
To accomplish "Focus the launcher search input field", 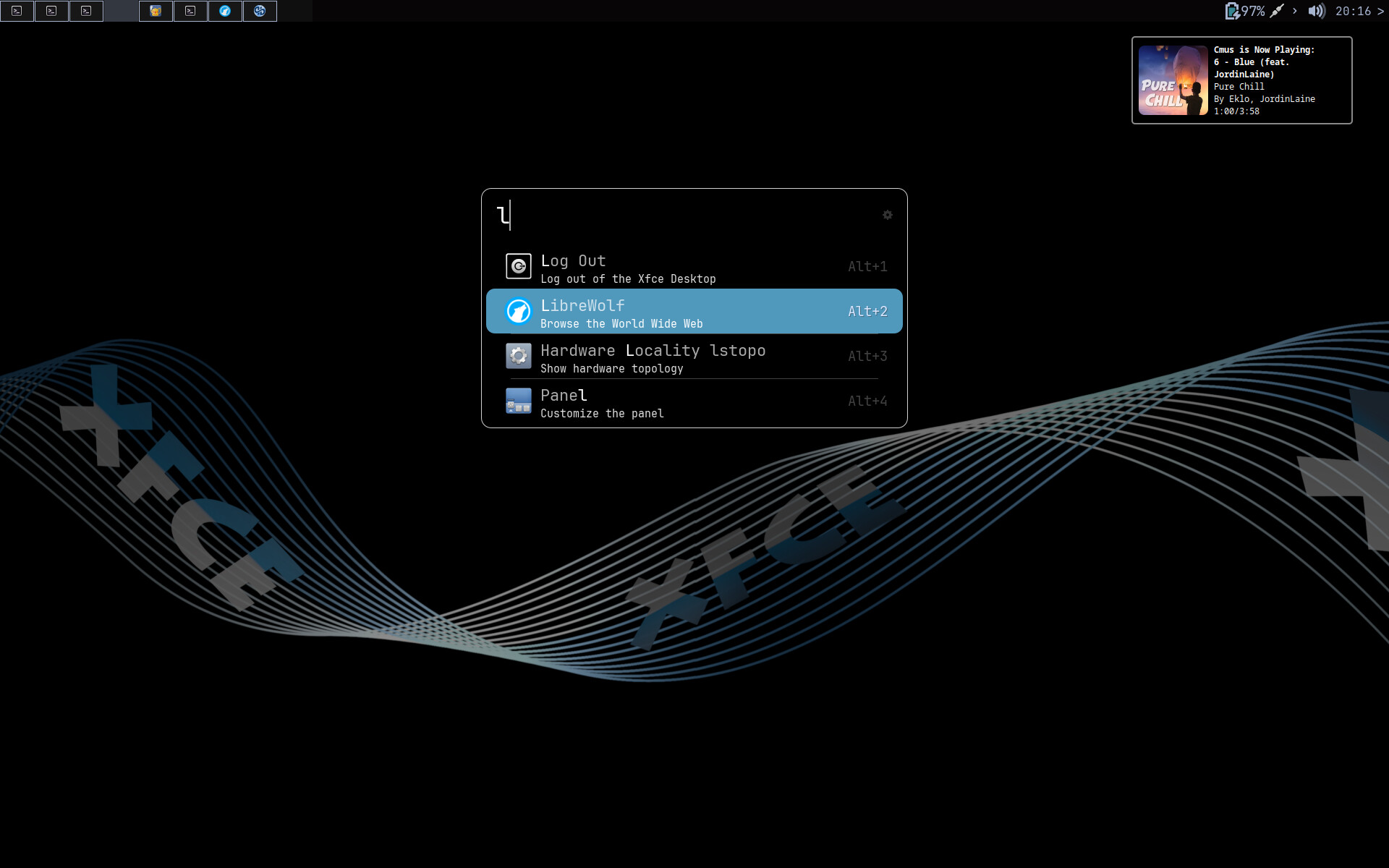I will coord(684,215).
